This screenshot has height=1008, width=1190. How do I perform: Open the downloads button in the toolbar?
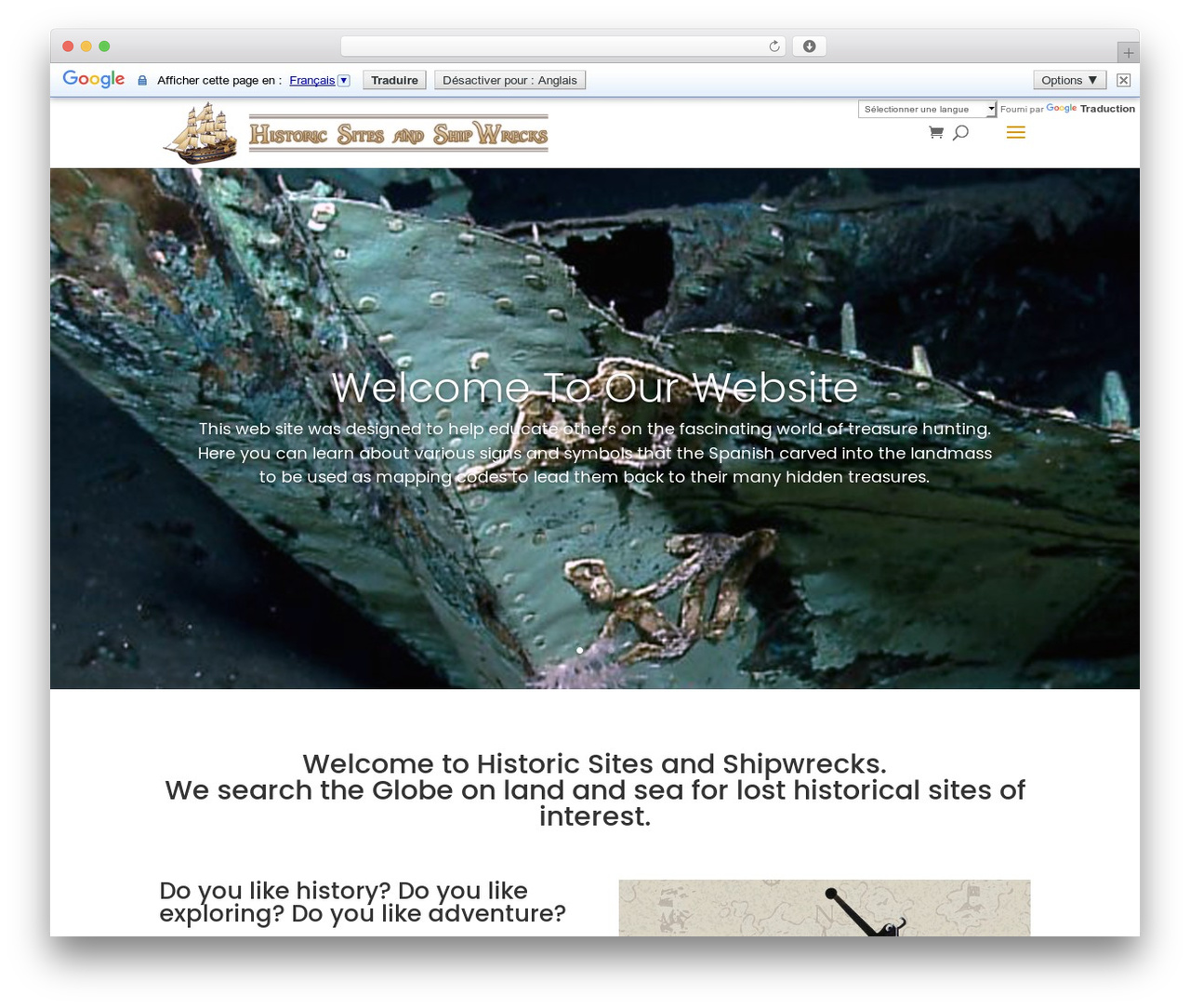tap(810, 46)
